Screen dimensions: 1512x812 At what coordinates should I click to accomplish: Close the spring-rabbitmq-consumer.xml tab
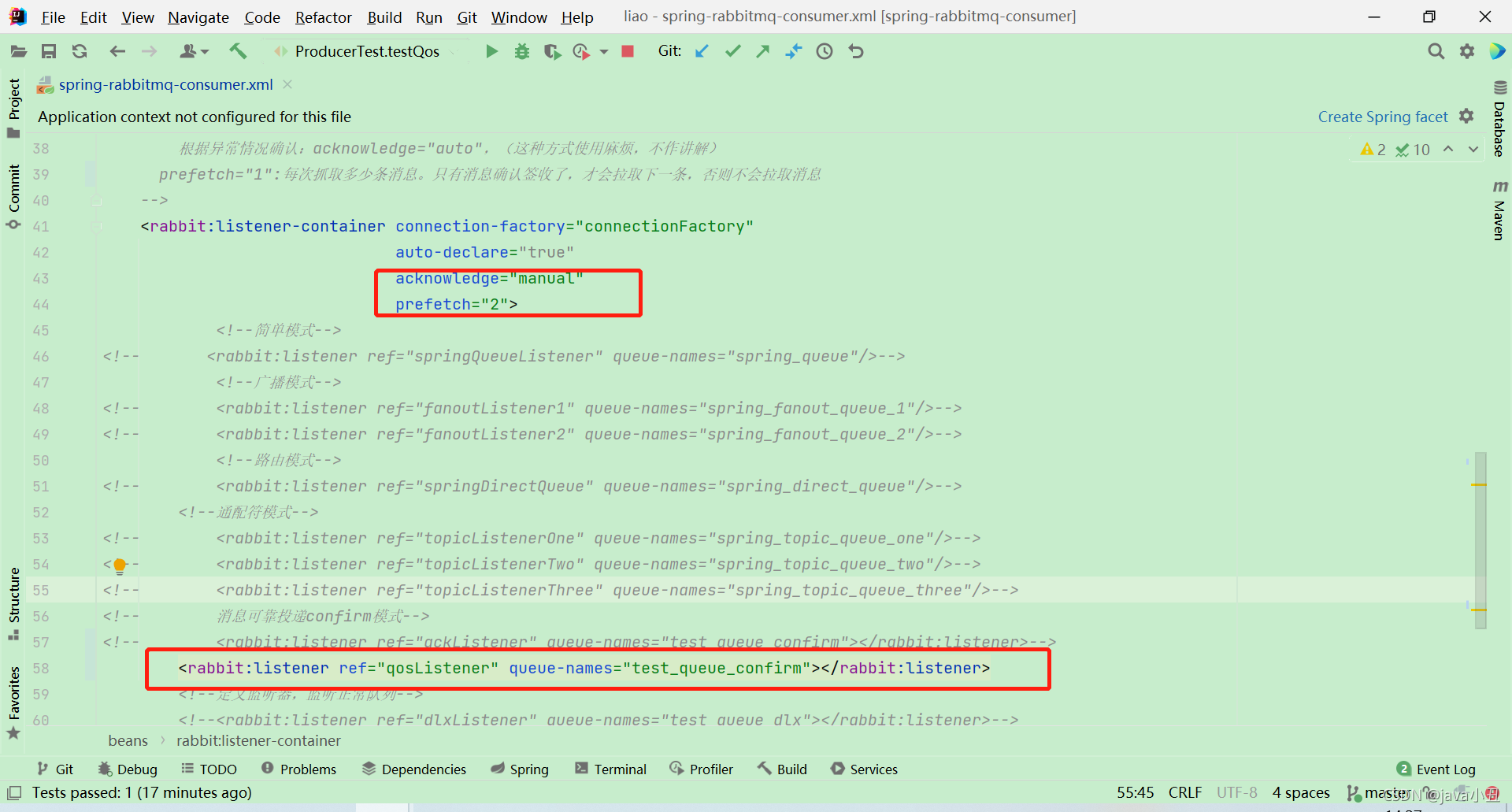[x=287, y=84]
